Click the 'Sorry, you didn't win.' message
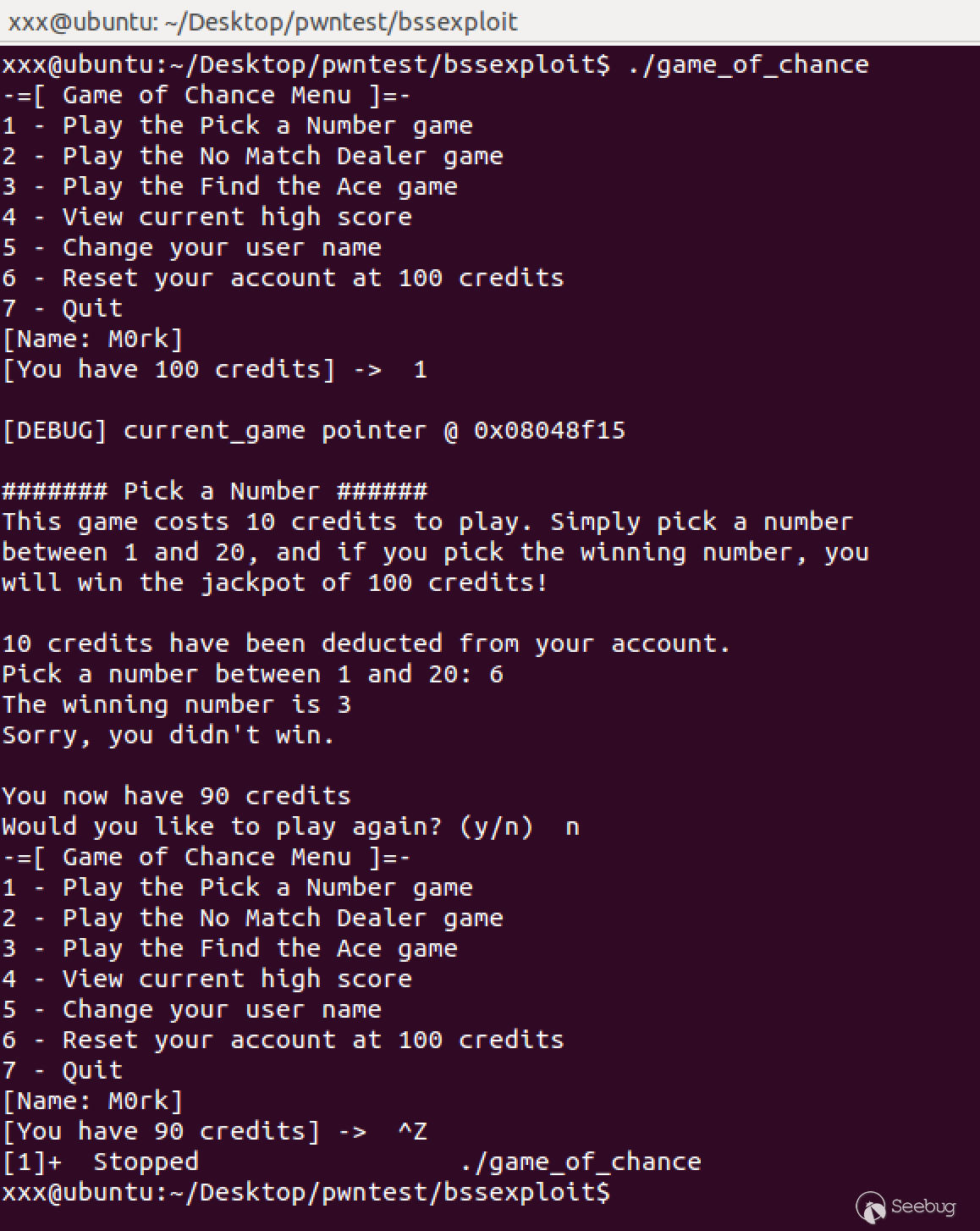This screenshot has height=1231, width=980. (168, 735)
